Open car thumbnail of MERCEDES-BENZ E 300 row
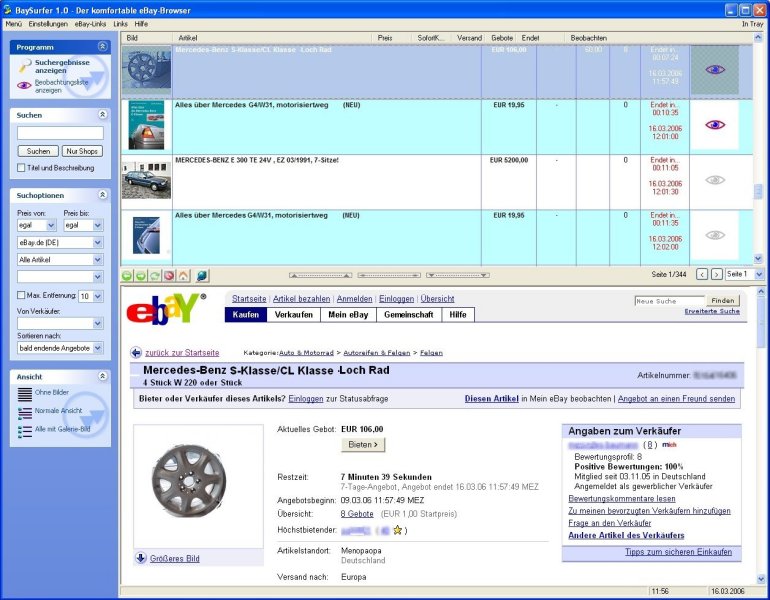Screen dimensions: 770x600 pyautogui.click(x=146, y=181)
